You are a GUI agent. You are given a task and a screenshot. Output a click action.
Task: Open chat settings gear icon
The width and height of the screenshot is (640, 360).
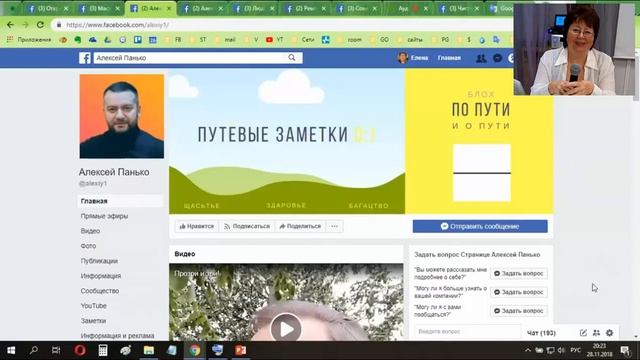click(x=609, y=333)
